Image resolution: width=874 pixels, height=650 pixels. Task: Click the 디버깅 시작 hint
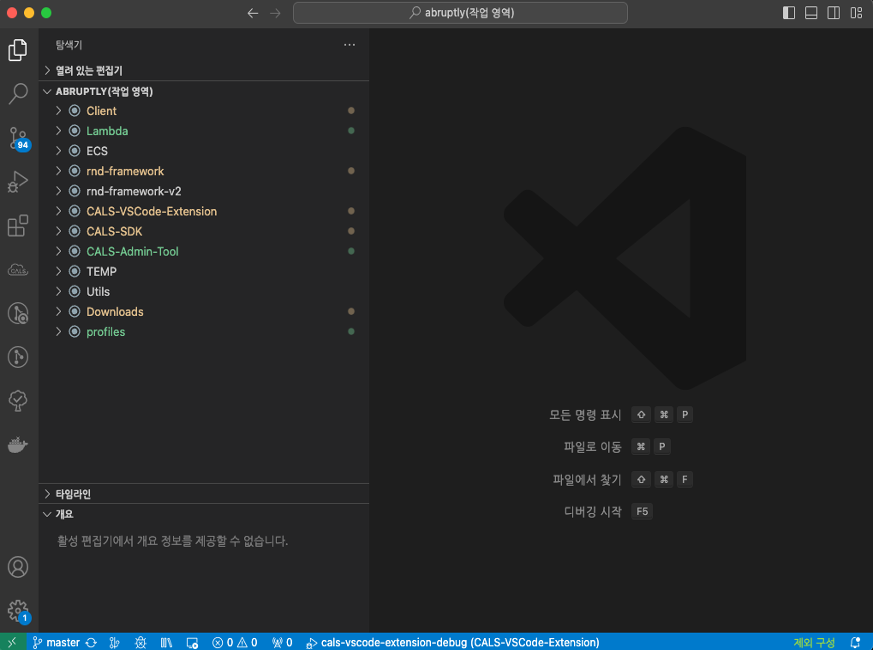(x=592, y=511)
